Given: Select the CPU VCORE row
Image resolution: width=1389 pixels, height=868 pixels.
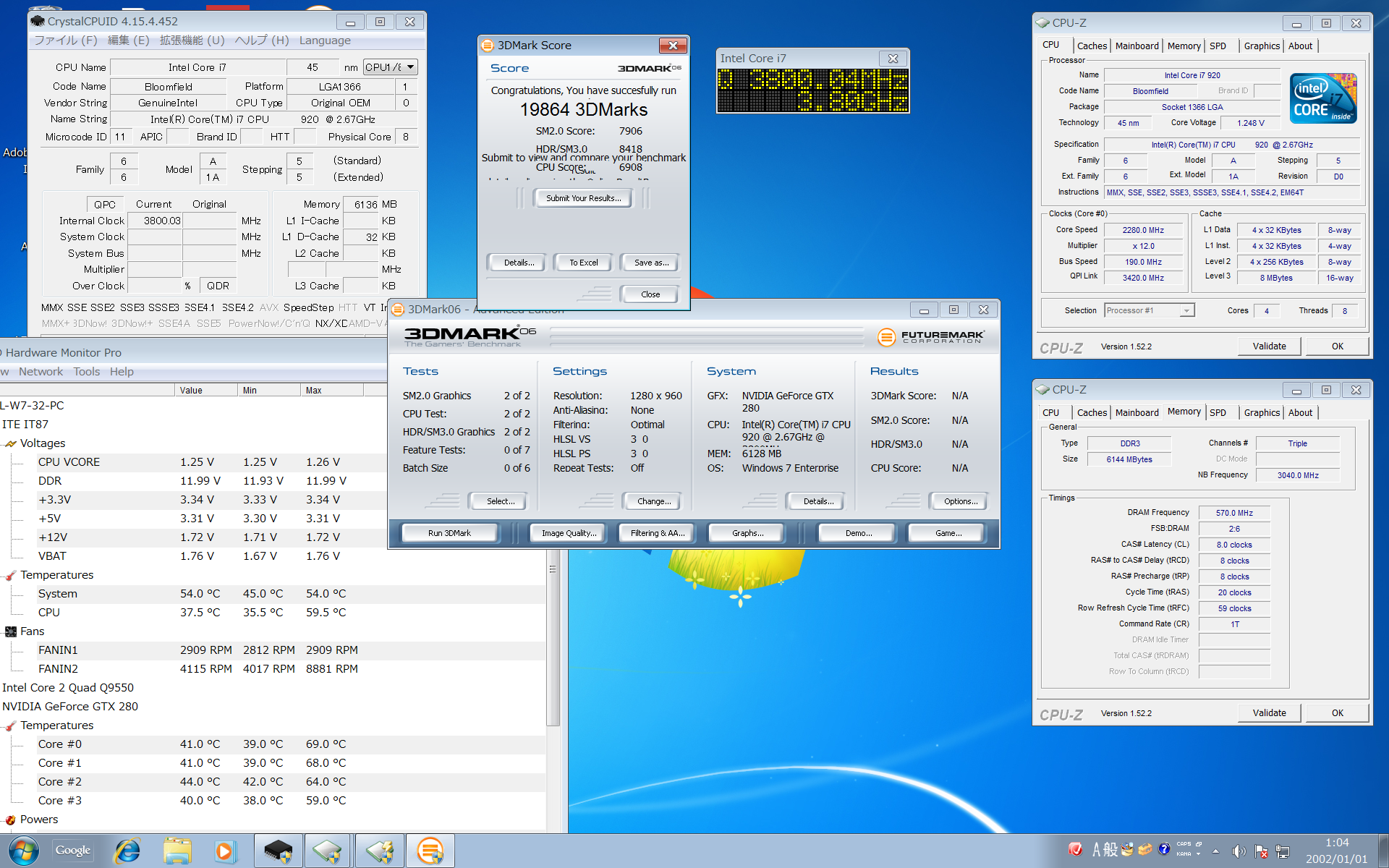Looking at the screenshot, I should click(x=195, y=462).
